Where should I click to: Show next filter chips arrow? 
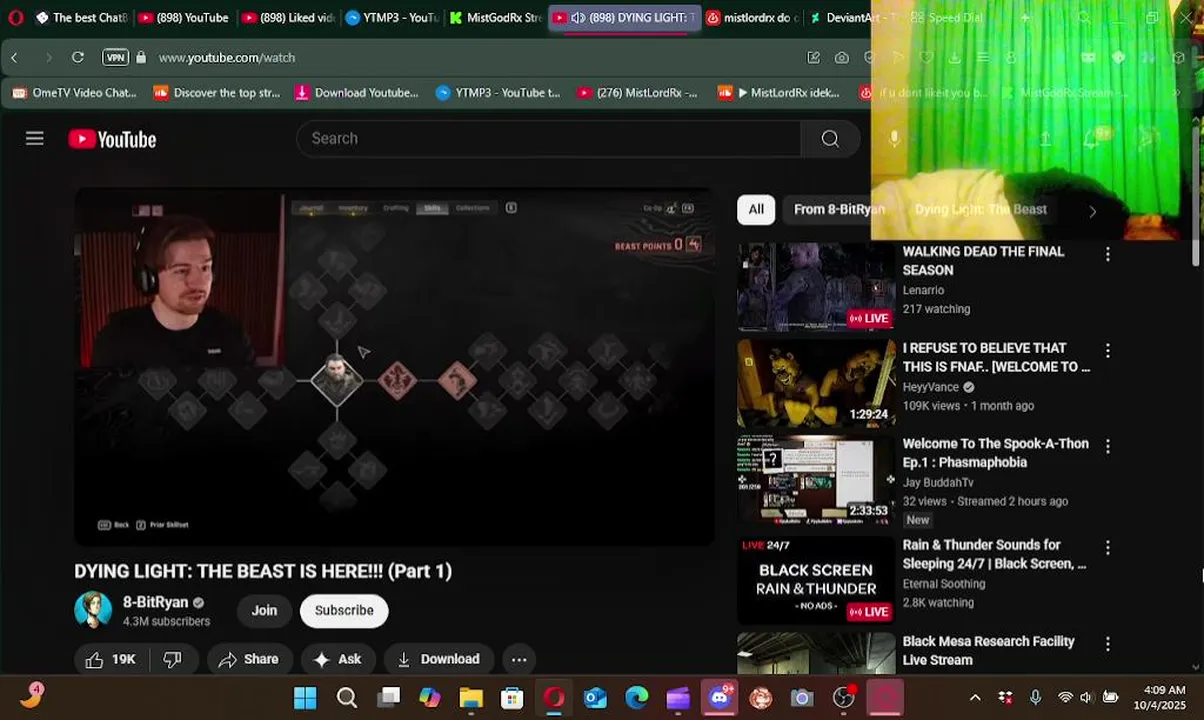[x=1092, y=211]
